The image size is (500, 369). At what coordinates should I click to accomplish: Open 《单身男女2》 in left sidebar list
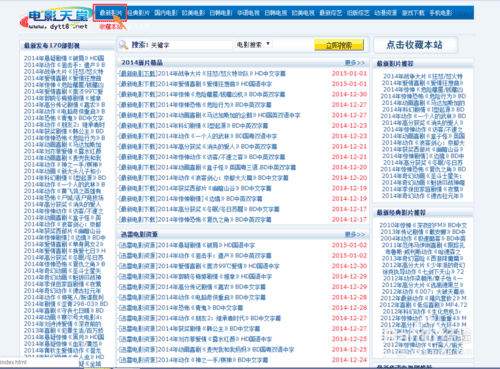pyautogui.click(x=64, y=244)
